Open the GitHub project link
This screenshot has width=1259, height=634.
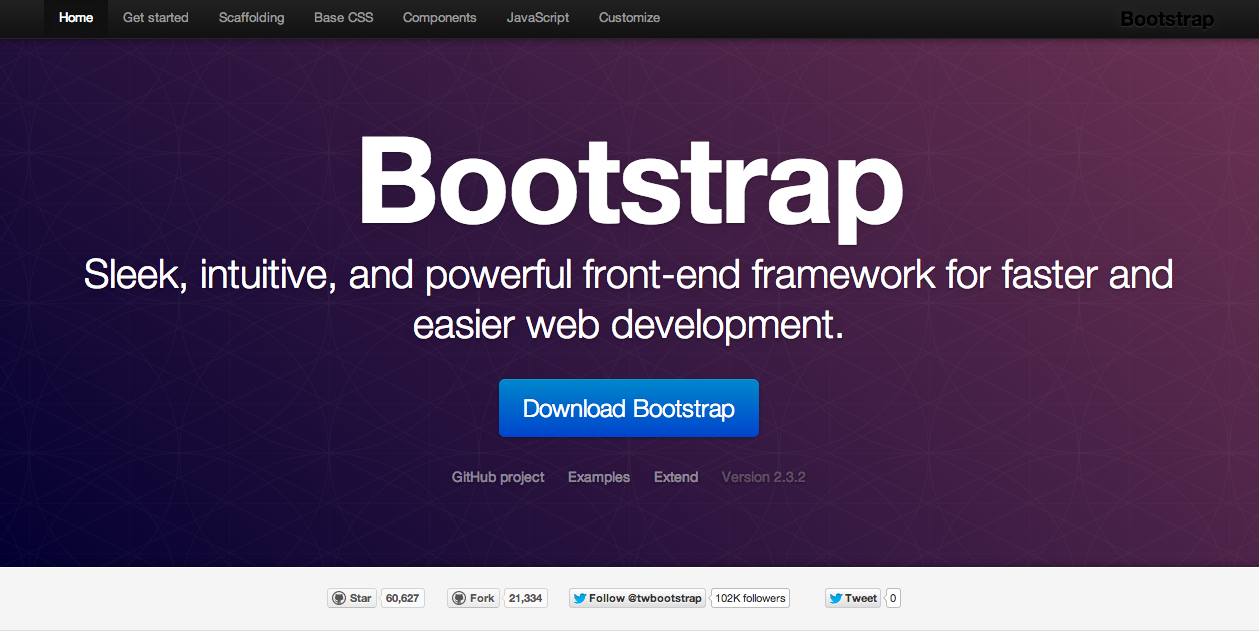[x=498, y=477]
